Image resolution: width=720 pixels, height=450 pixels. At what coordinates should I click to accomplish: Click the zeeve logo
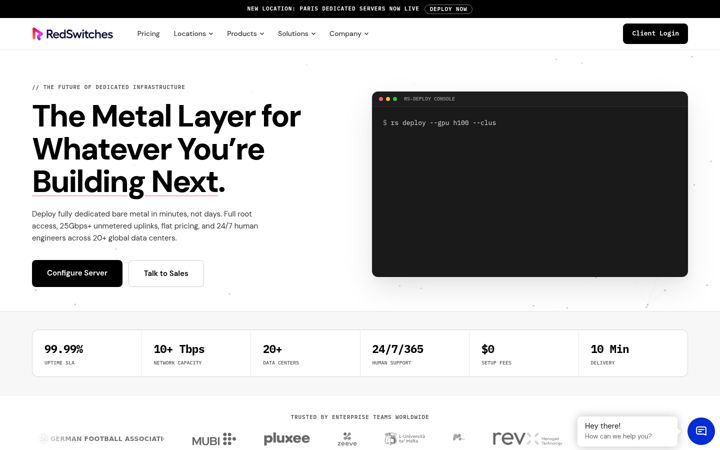click(347, 439)
